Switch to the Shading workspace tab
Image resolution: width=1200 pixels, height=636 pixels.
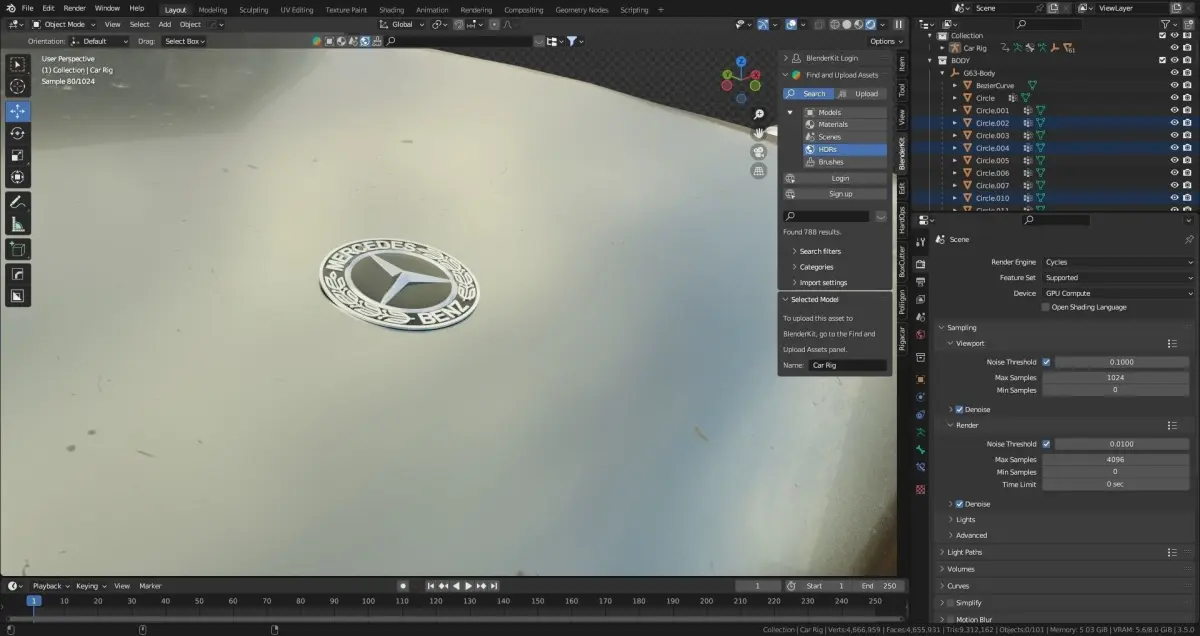click(x=391, y=9)
